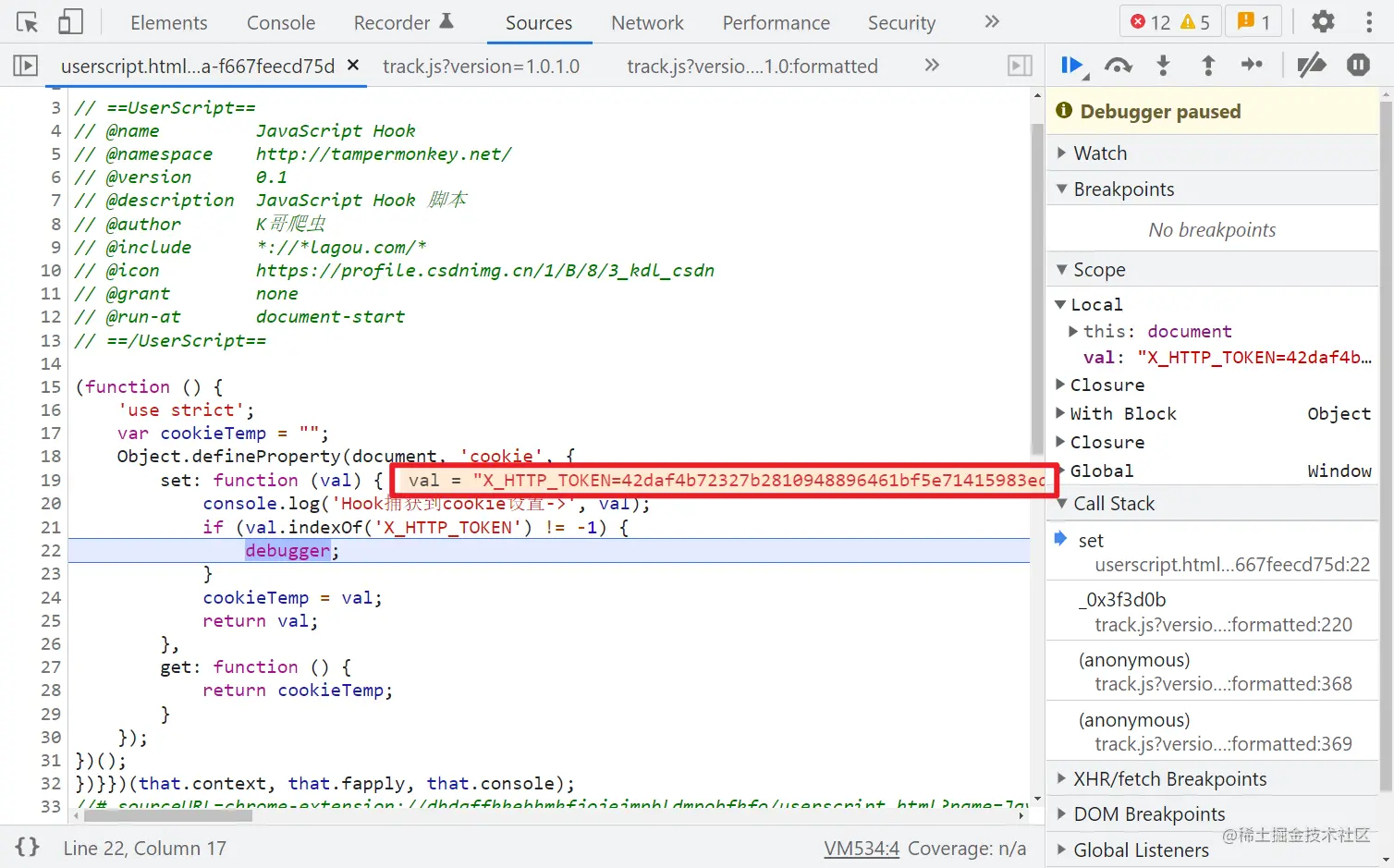Screen dimensions: 1394x868
Task: Open DevTools settings gear
Action: pyautogui.click(x=1323, y=21)
